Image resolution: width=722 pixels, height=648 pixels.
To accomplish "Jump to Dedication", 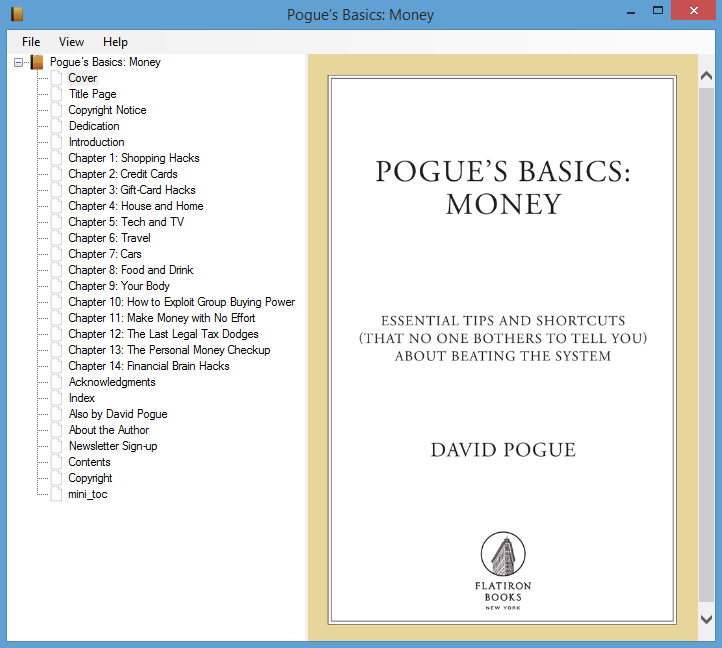I will (94, 126).
